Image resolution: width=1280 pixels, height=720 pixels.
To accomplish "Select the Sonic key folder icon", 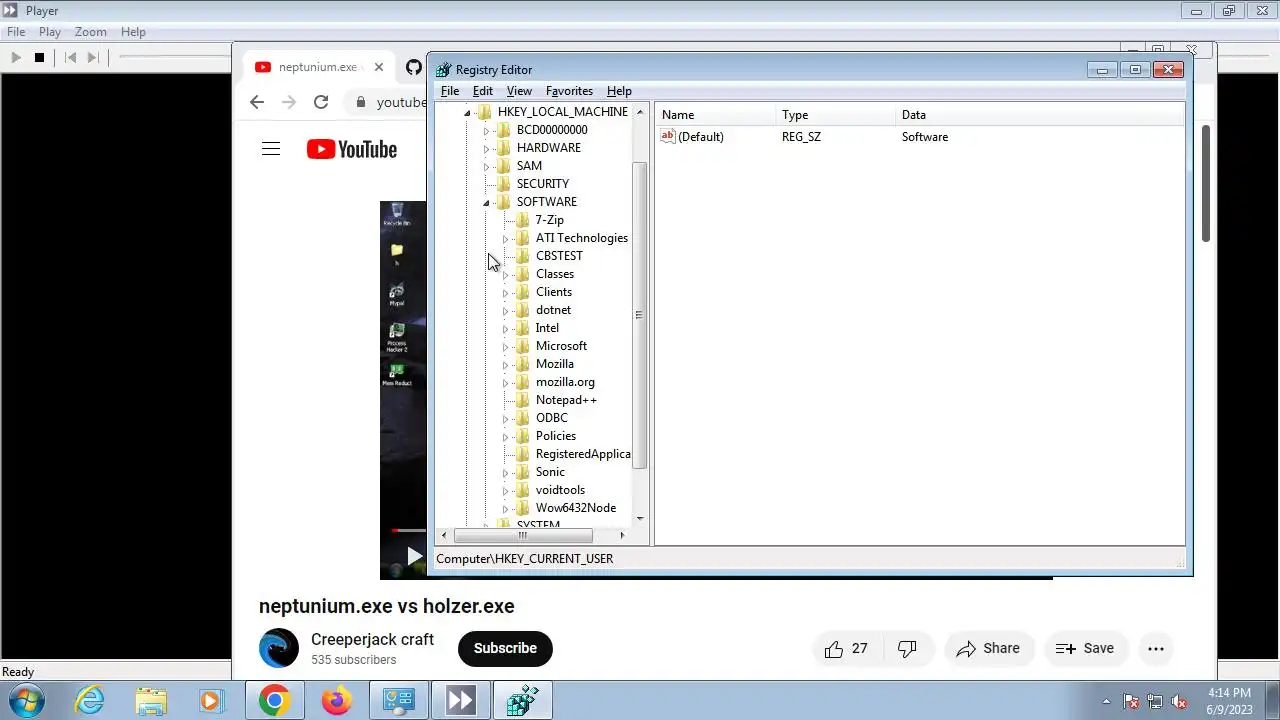I will (523, 472).
